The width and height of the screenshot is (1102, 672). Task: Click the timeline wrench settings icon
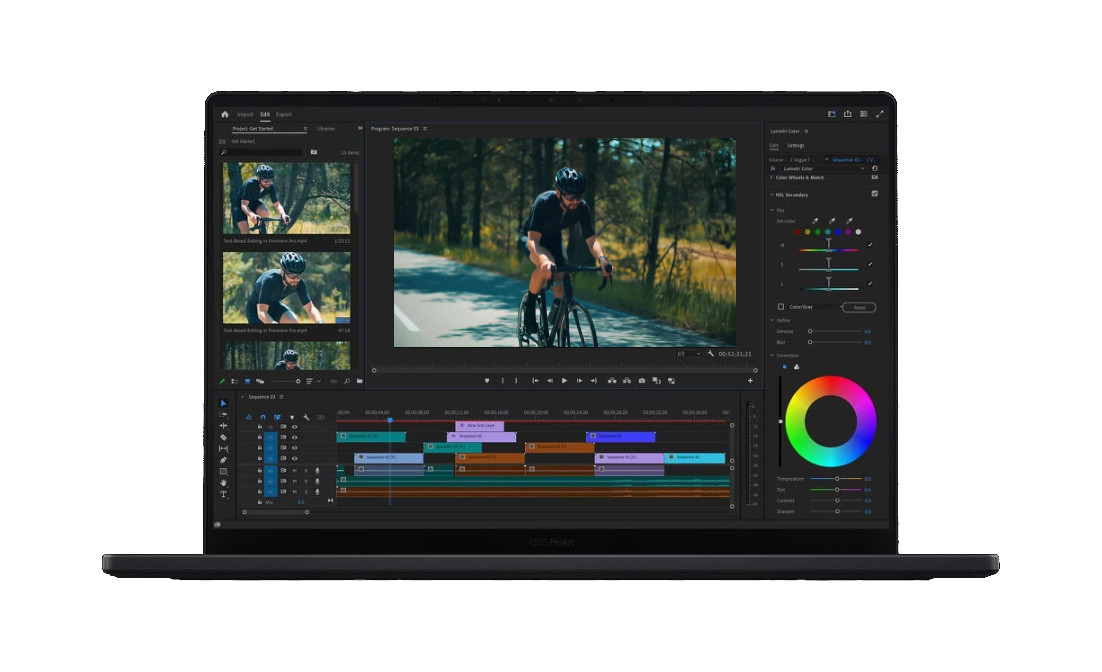[x=306, y=417]
